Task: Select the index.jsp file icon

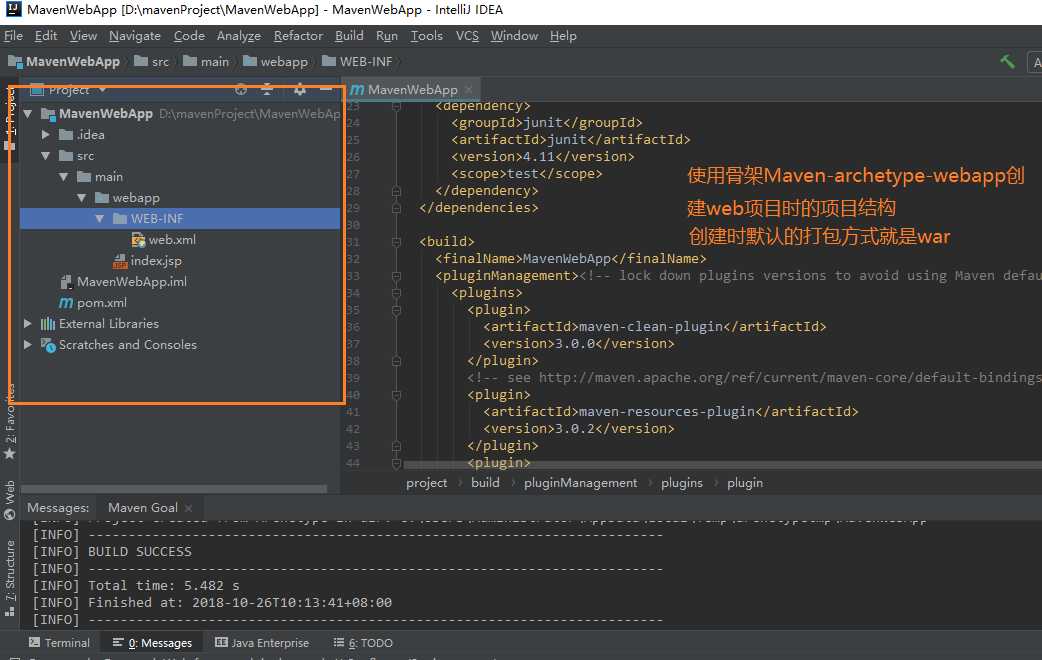Action: (x=120, y=261)
